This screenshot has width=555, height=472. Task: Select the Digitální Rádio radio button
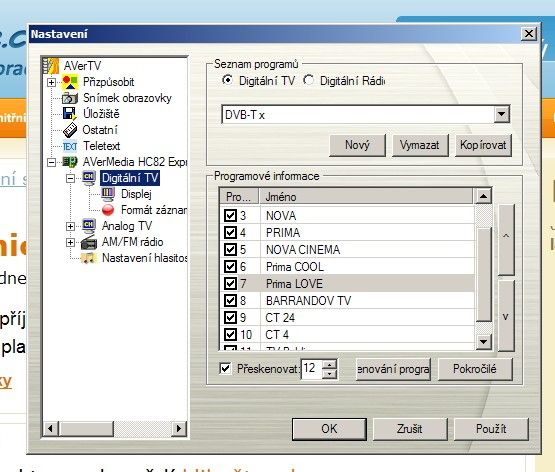coord(308,80)
